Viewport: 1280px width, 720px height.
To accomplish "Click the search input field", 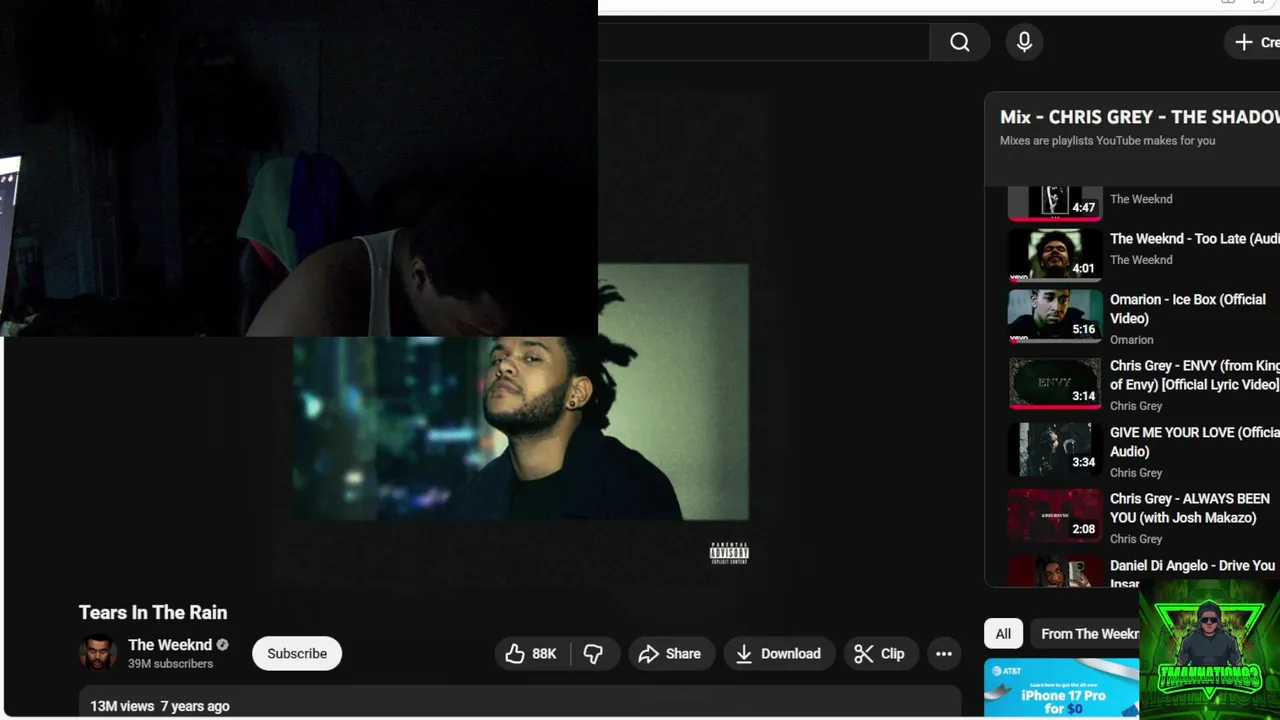I will pyautogui.click(x=763, y=42).
